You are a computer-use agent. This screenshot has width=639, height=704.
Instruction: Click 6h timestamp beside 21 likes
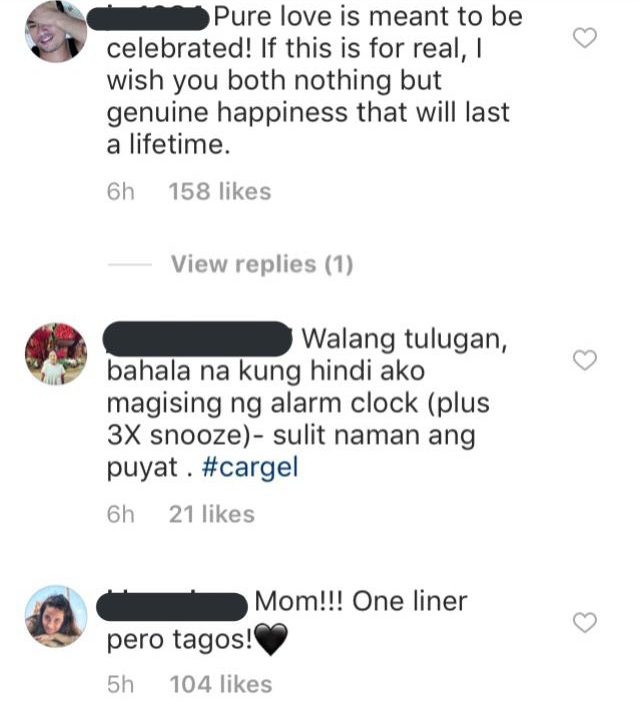coord(121,514)
